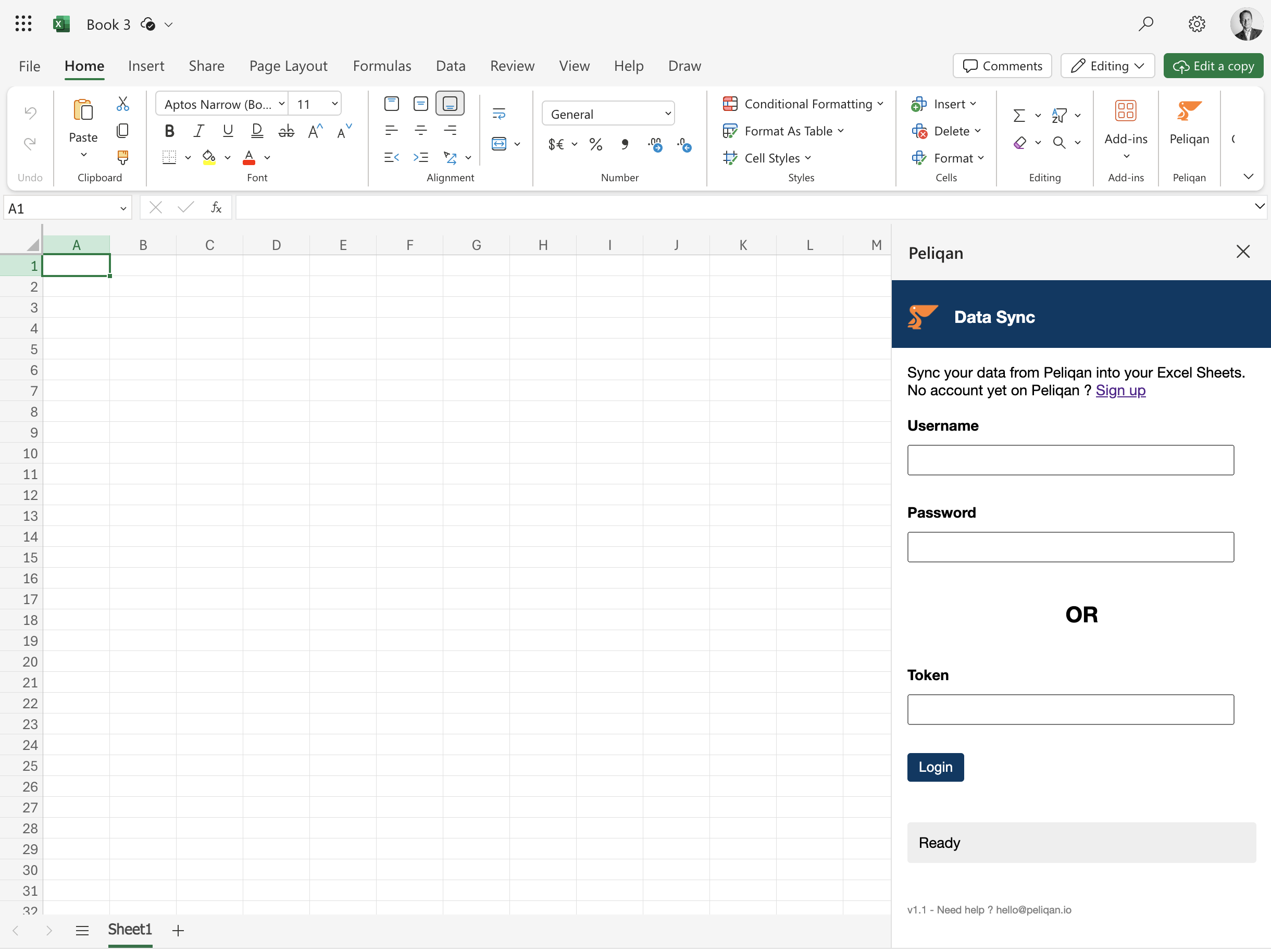Toggle Strikethrough formatting
Viewport: 1271px width, 952px height.
click(286, 131)
